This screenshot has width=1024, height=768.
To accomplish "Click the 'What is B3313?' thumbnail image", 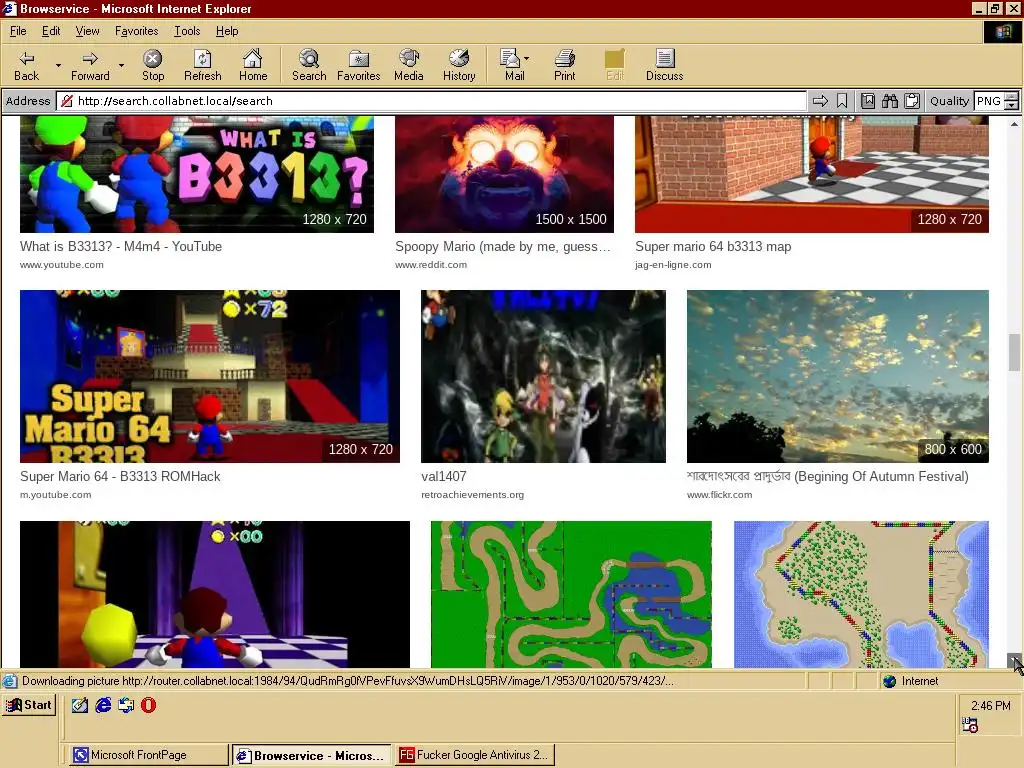I will click(197, 174).
